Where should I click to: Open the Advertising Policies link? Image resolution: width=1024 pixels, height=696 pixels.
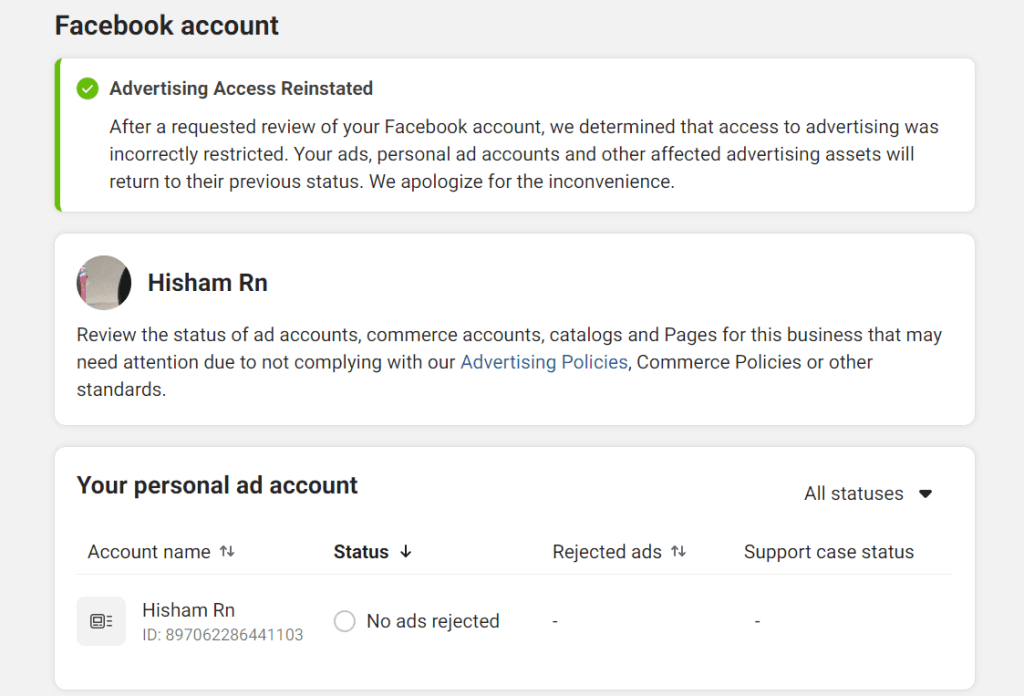coord(543,361)
